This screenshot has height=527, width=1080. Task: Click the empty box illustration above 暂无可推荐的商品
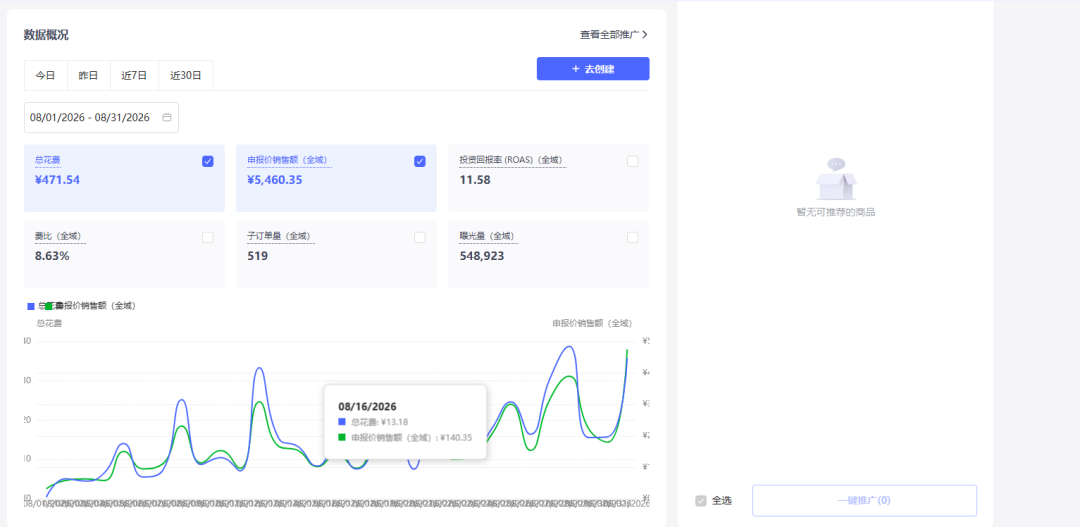point(835,178)
